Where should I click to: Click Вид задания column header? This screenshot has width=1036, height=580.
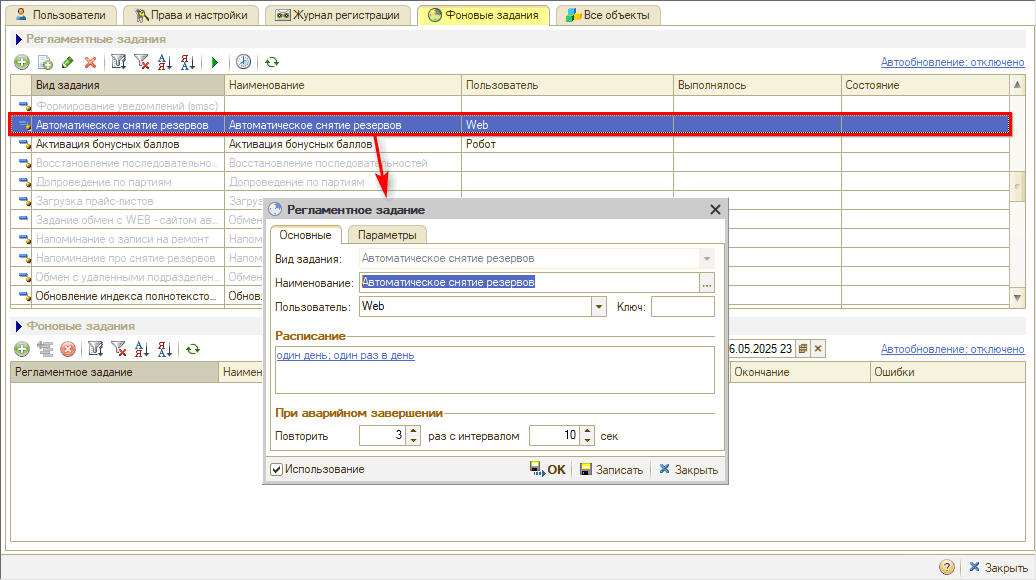(x=128, y=85)
